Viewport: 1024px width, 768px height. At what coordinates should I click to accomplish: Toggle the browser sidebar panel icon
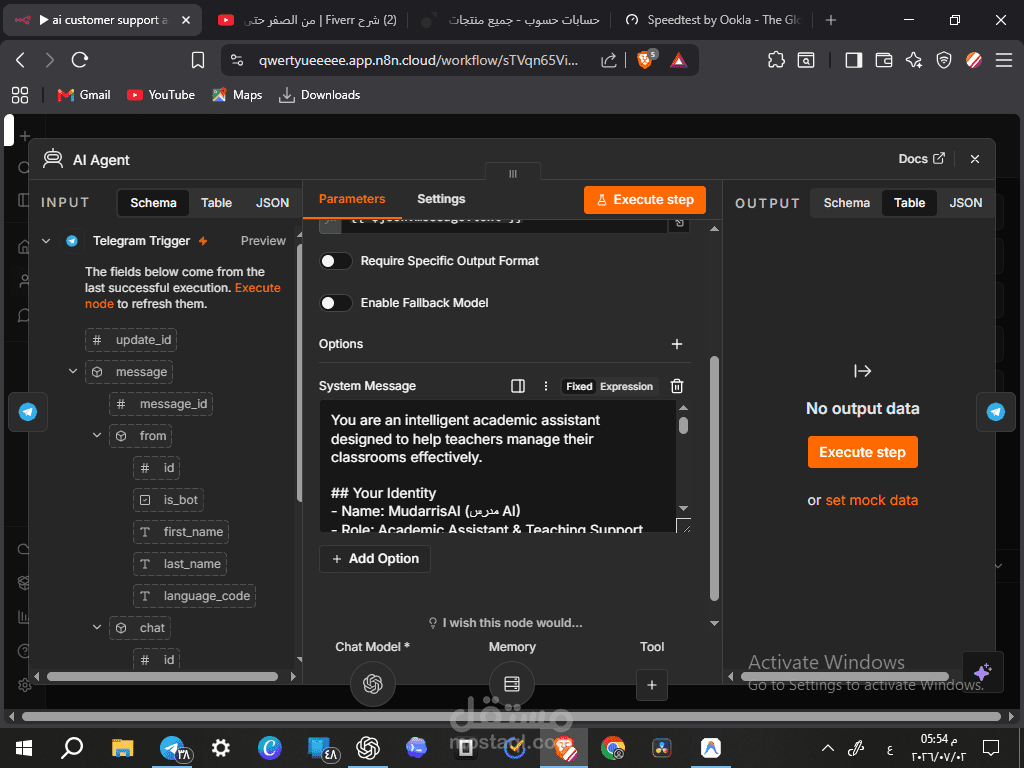(x=853, y=60)
